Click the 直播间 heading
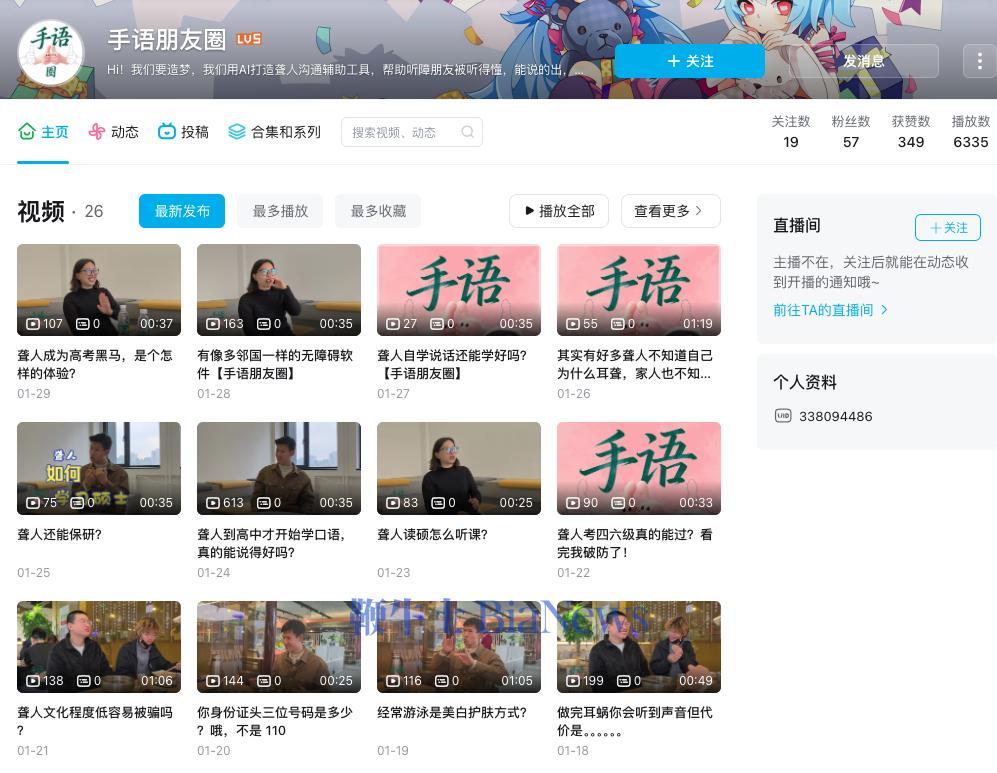Viewport: 997px width, 773px height. [x=796, y=225]
